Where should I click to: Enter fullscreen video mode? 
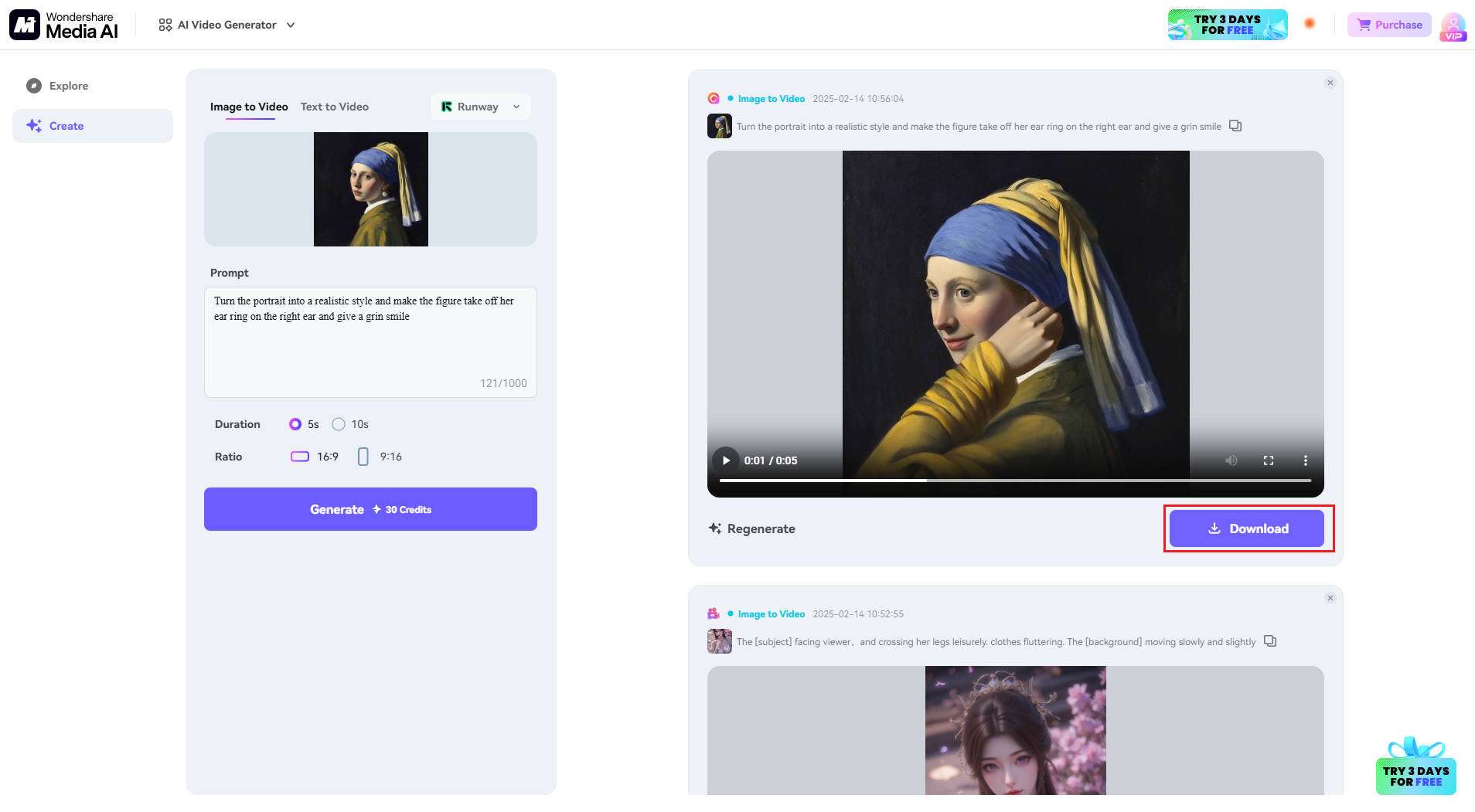point(1269,460)
